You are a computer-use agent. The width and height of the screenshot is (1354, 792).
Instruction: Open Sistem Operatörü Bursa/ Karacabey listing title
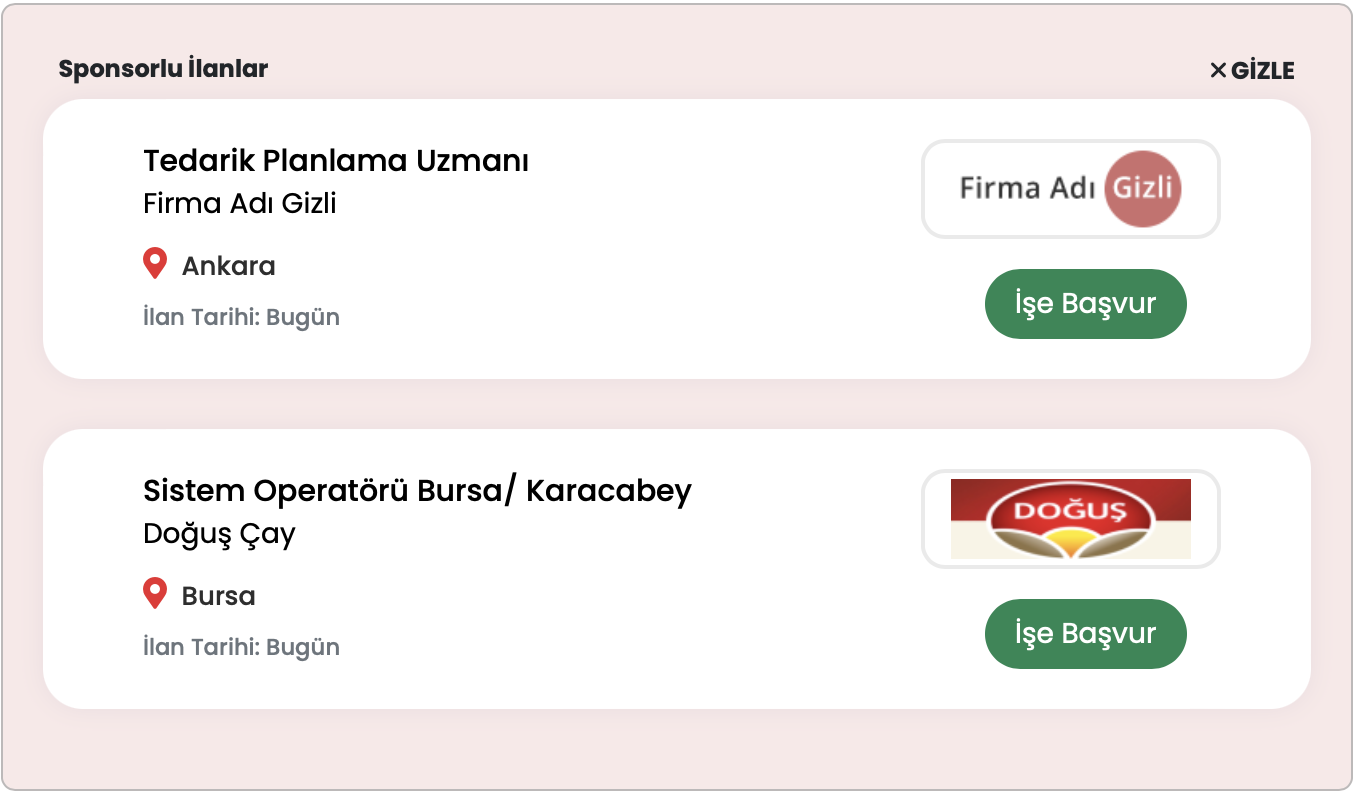(x=417, y=491)
